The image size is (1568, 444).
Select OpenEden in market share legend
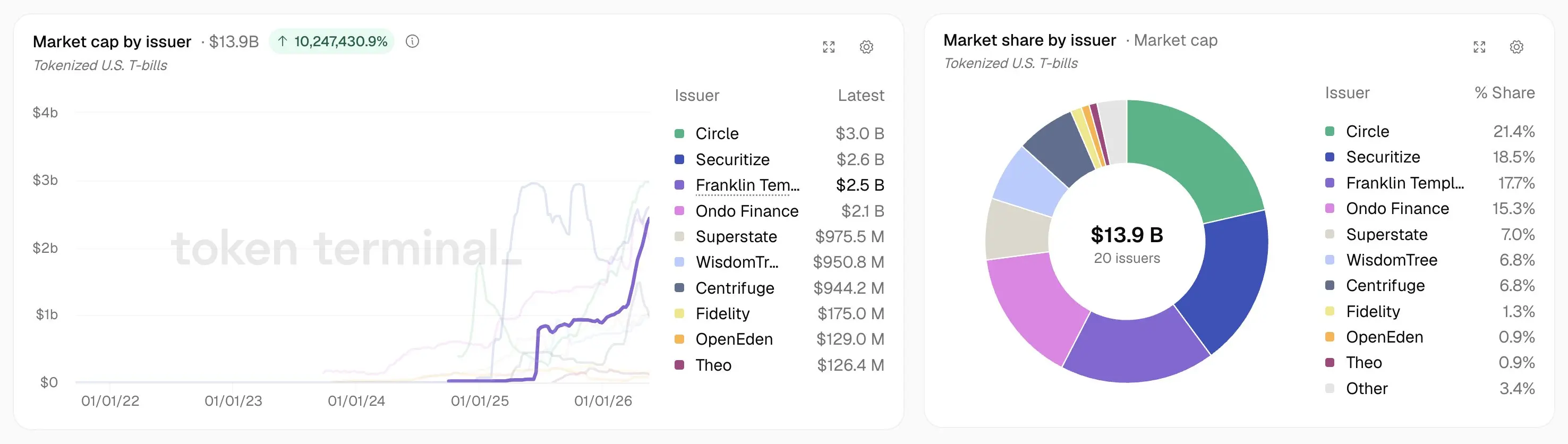point(1384,338)
